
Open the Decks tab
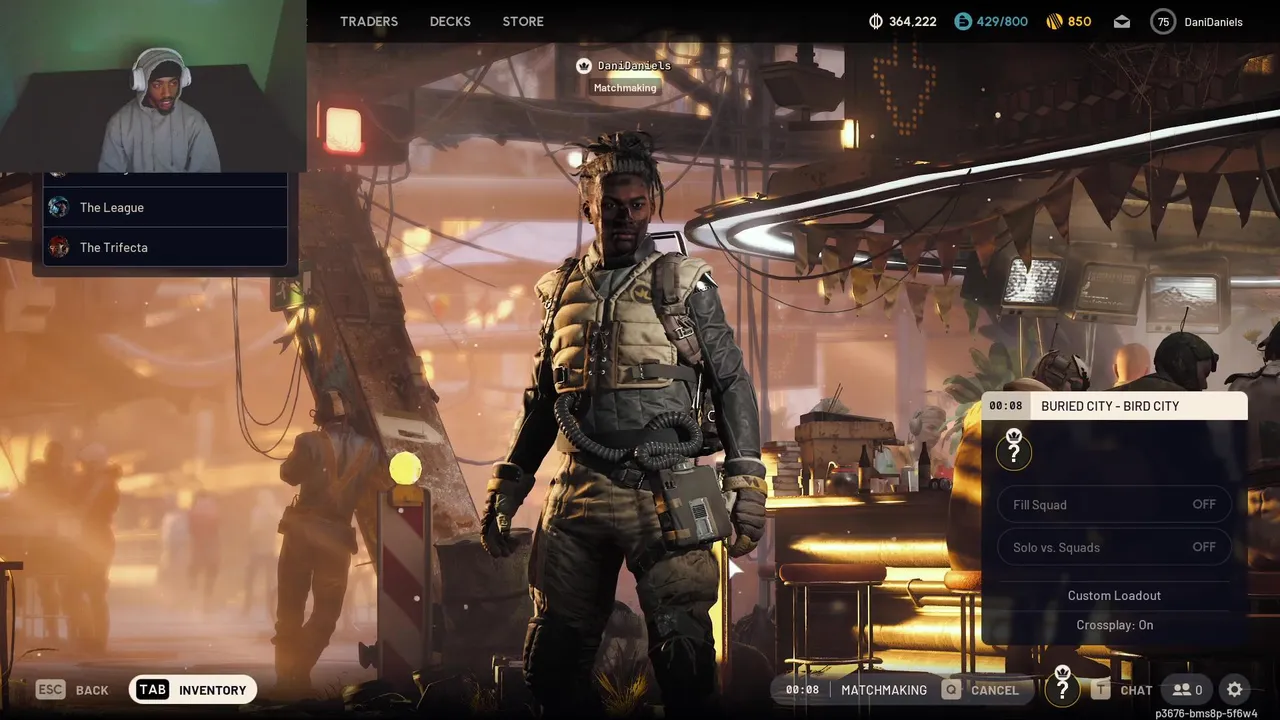[x=450, y=21]
